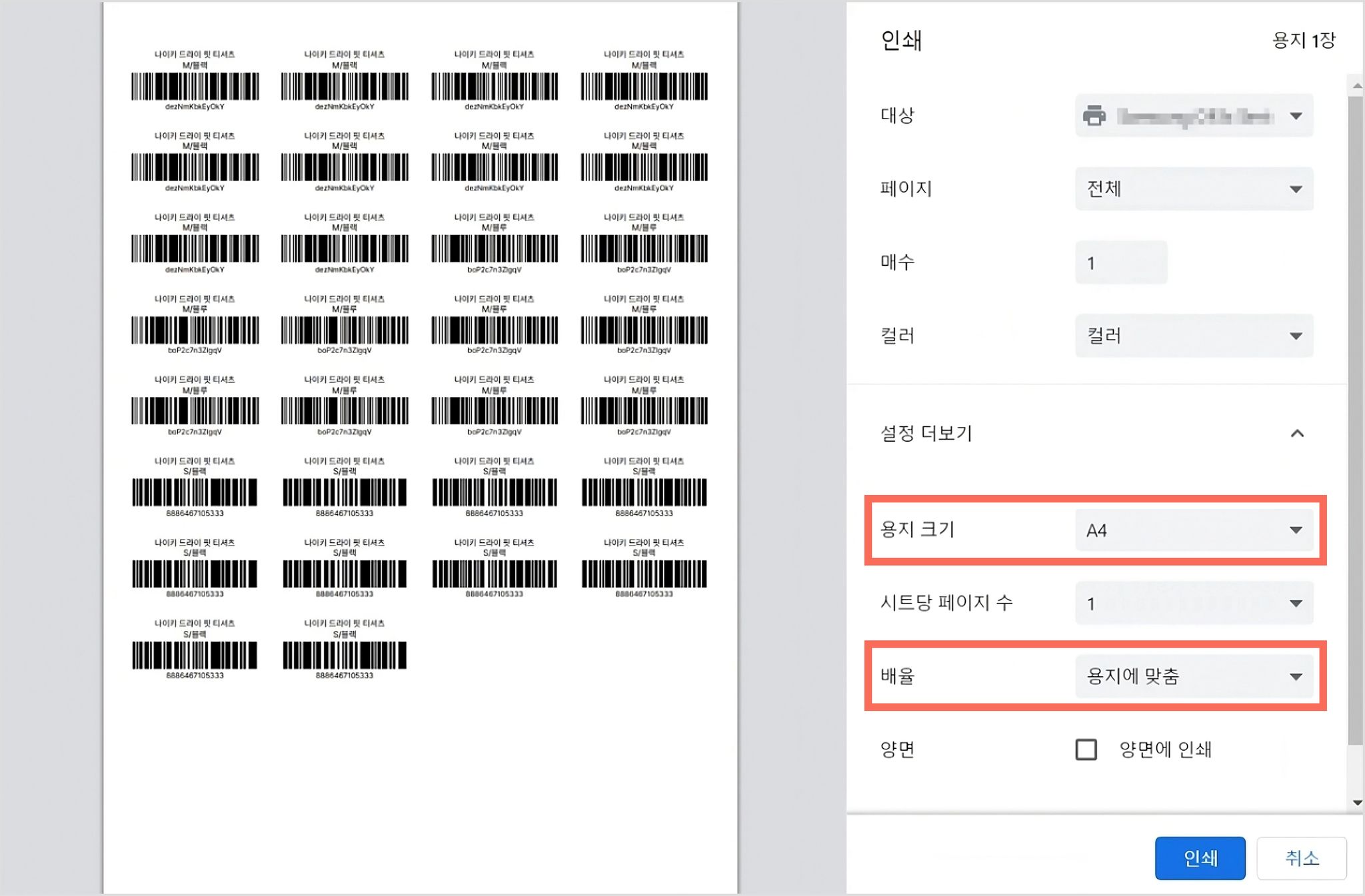Screen dimensions: 1365x896
Task: Click the 매수 copies input field
Action: pos(1121,262)
